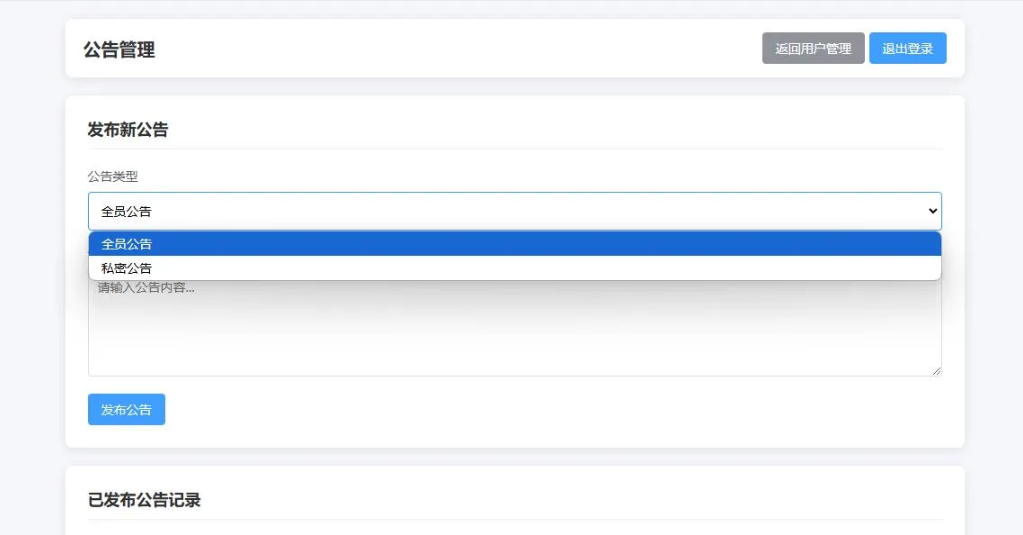Click the divider line under 已发布公告记录

coord(514,520)
